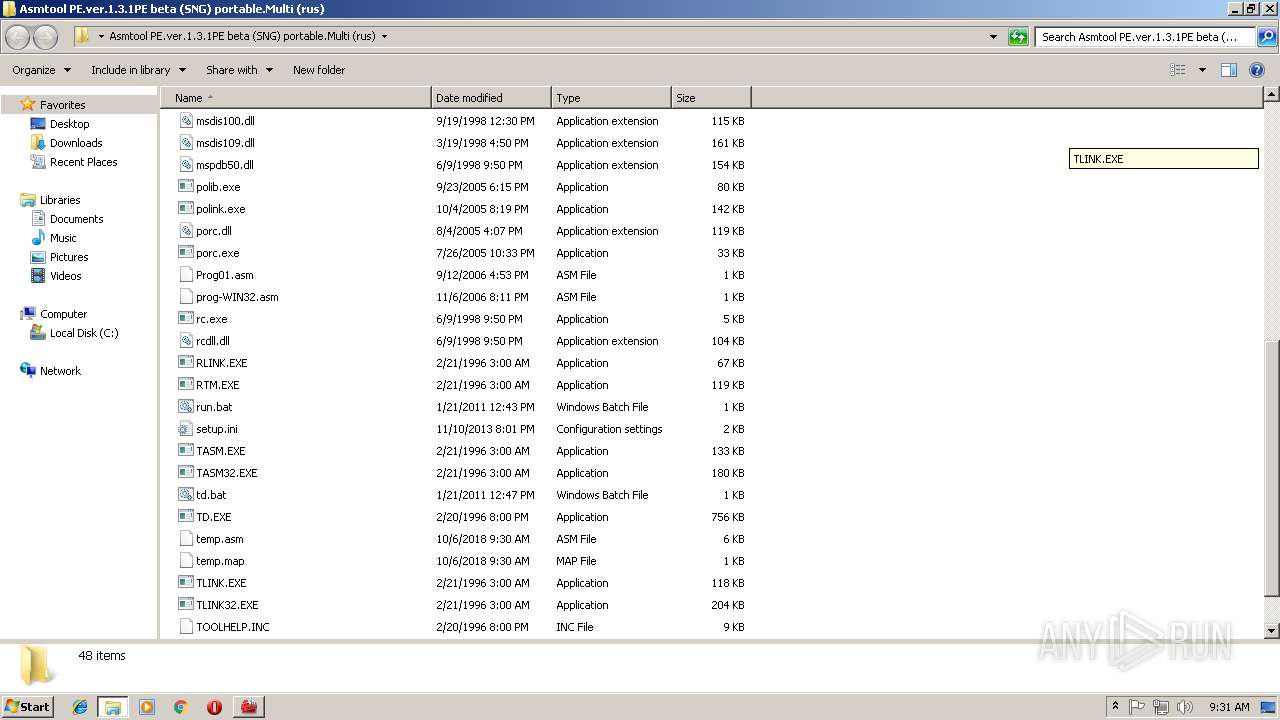This screenshot has height=720, width=1280.
Task: Click the Back navigation arrow
Action: pyautogui.click(x=18, y=37)
